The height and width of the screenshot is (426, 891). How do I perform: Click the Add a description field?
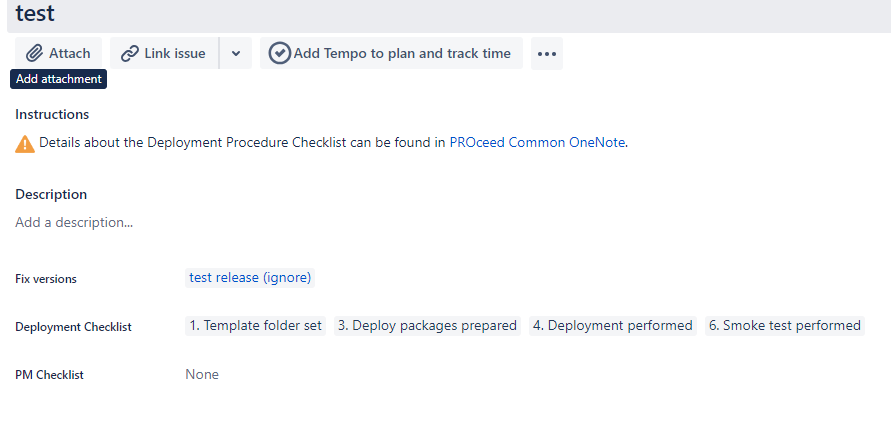coord(74,222)
